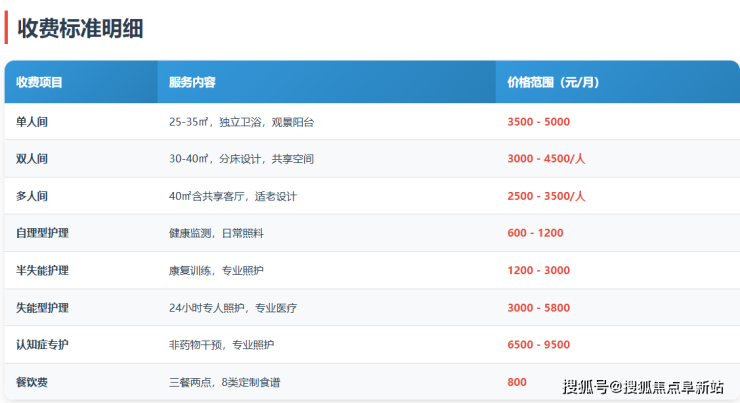Click the 餐饮费 row label
The image size is (740, 403).
(x=32, y=382)
